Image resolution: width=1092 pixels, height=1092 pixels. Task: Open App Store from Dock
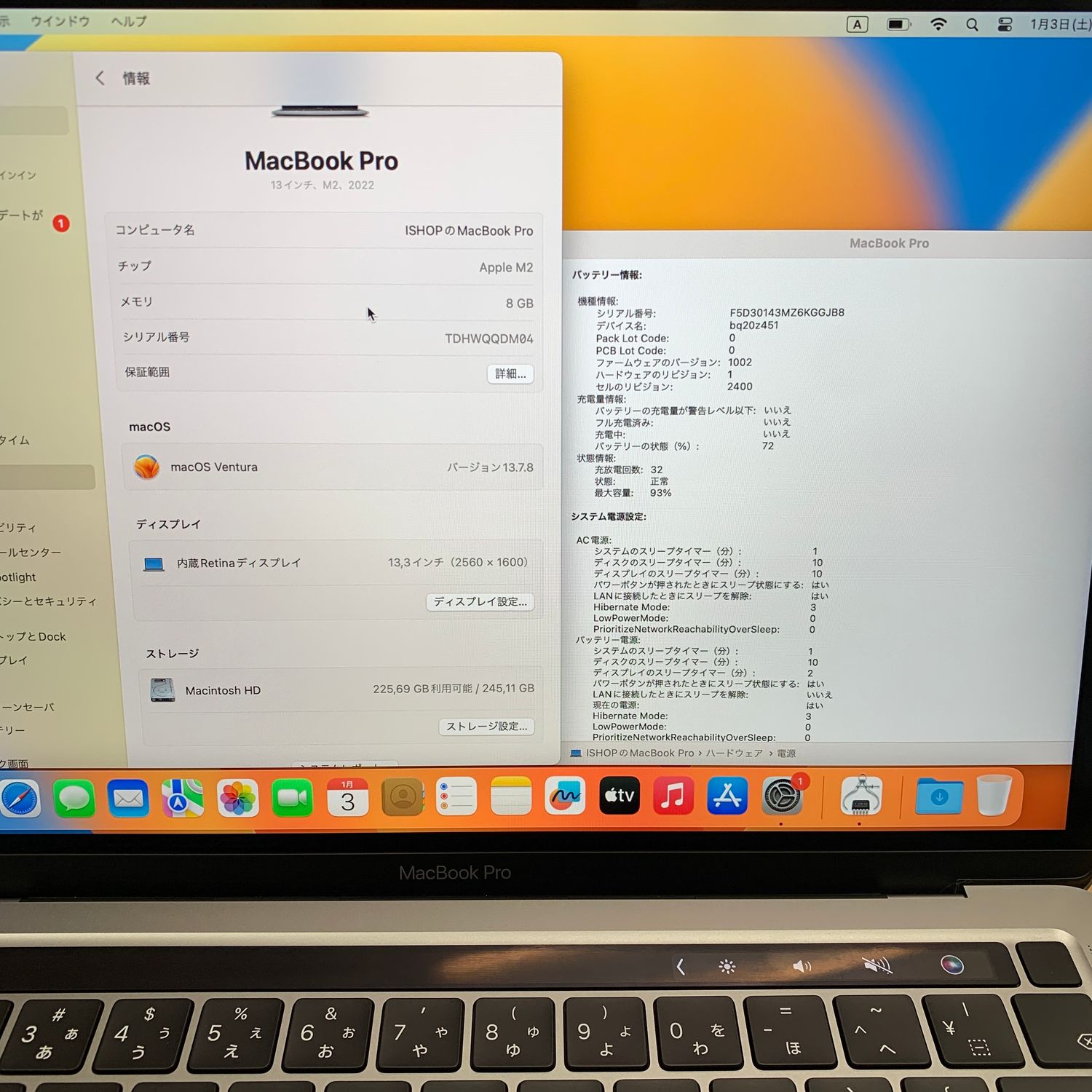click(727, 796)
